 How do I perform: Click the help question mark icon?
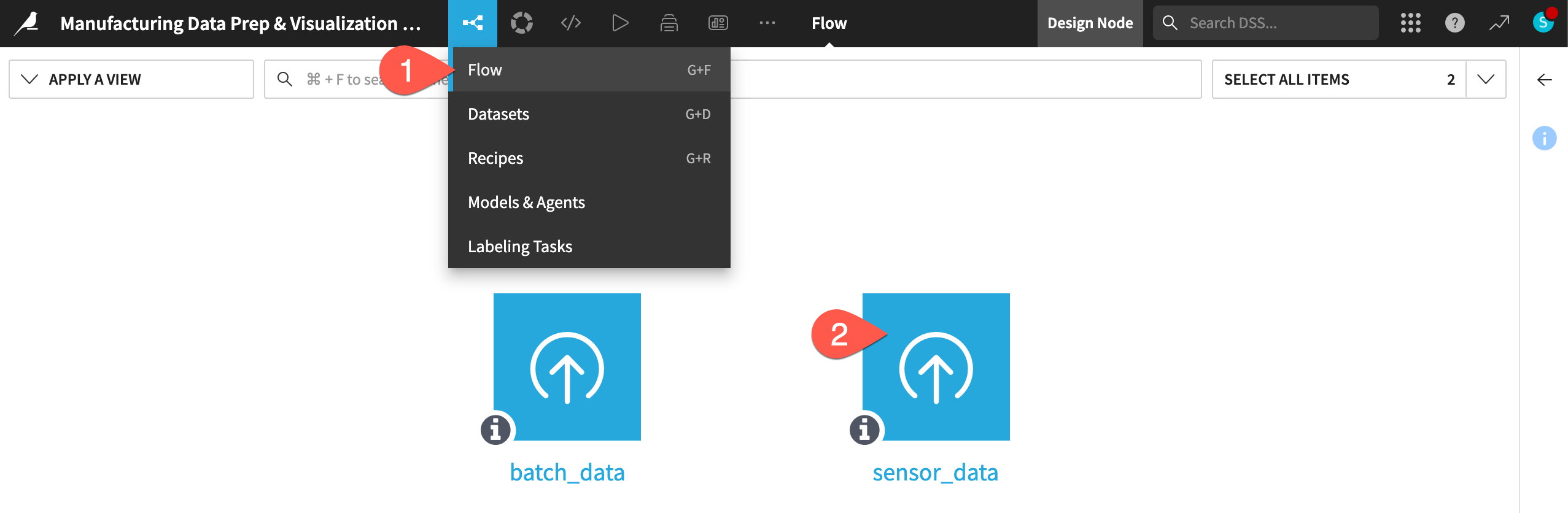pyautogui.click(x=1454, y=23)
